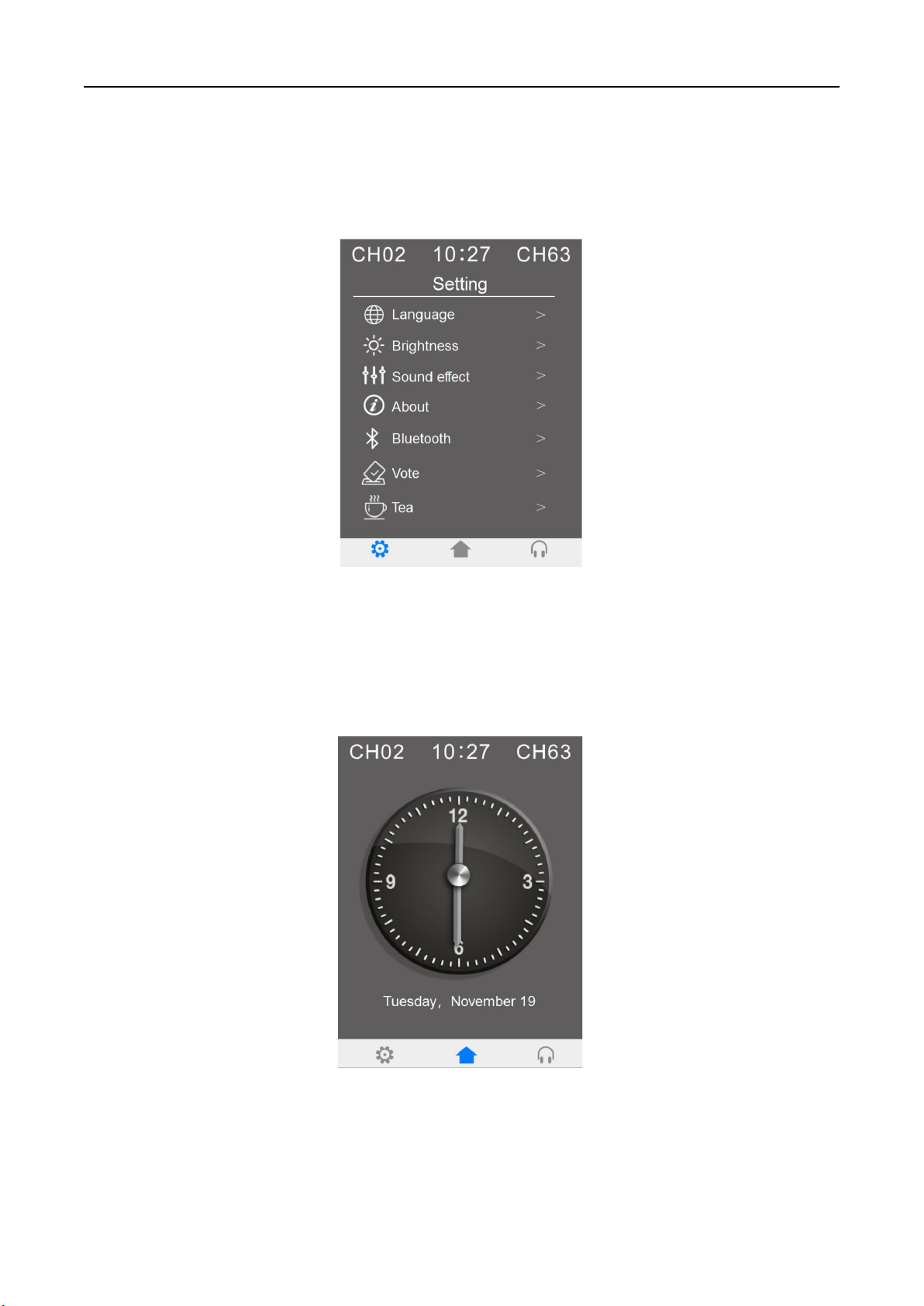This screenshot has width=924, height=1306.
Task: Click the globe icon beside Language
Action: pyautogui.click(x=374, y=315)
